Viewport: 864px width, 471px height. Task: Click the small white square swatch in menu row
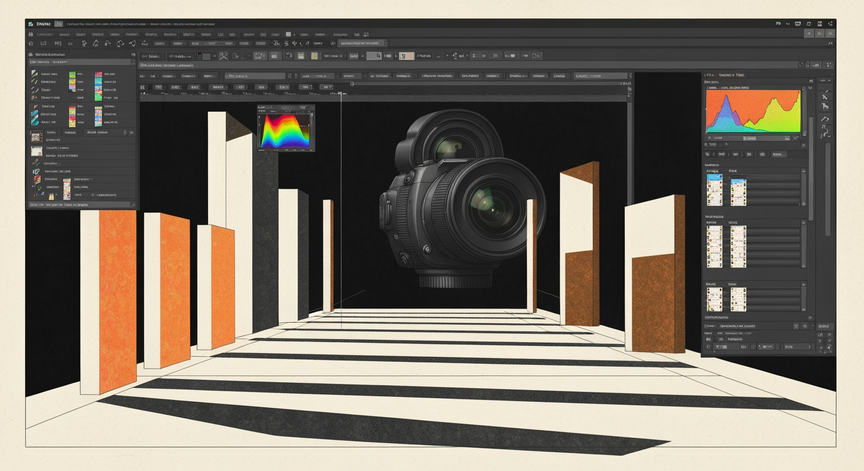pyautogui.click(x=288, y=34)
